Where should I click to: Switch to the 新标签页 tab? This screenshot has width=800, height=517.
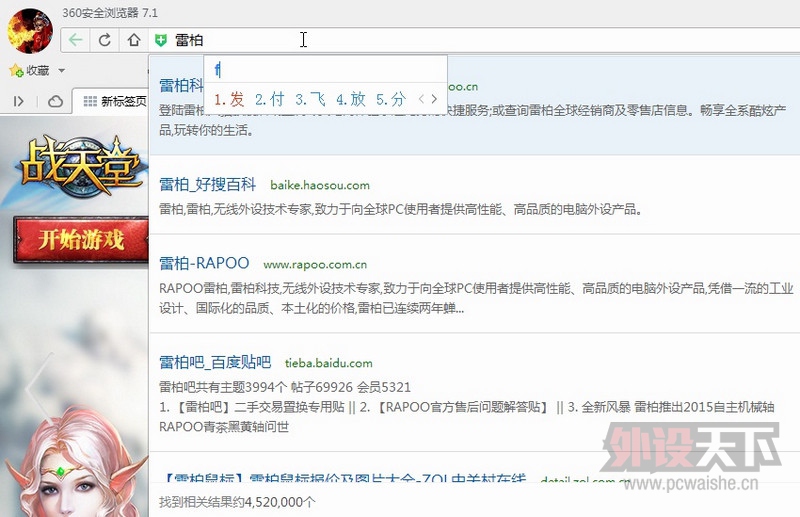coord(115,101)
